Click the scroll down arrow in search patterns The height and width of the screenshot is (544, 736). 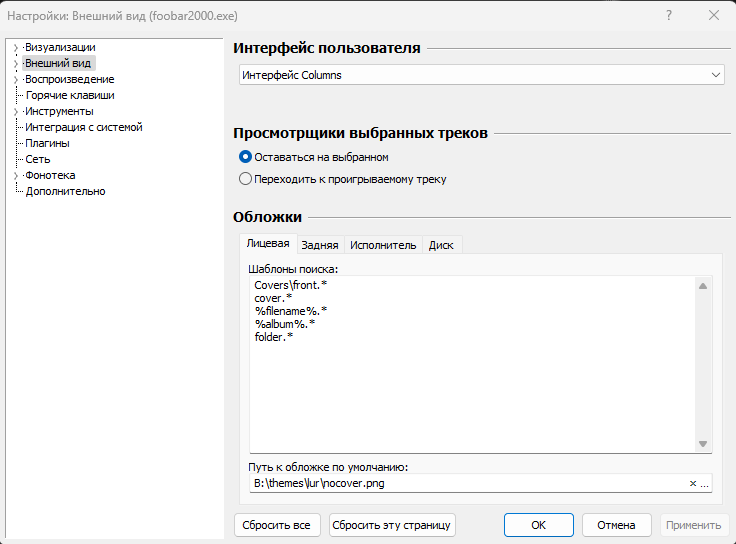[x=703, y=444]
